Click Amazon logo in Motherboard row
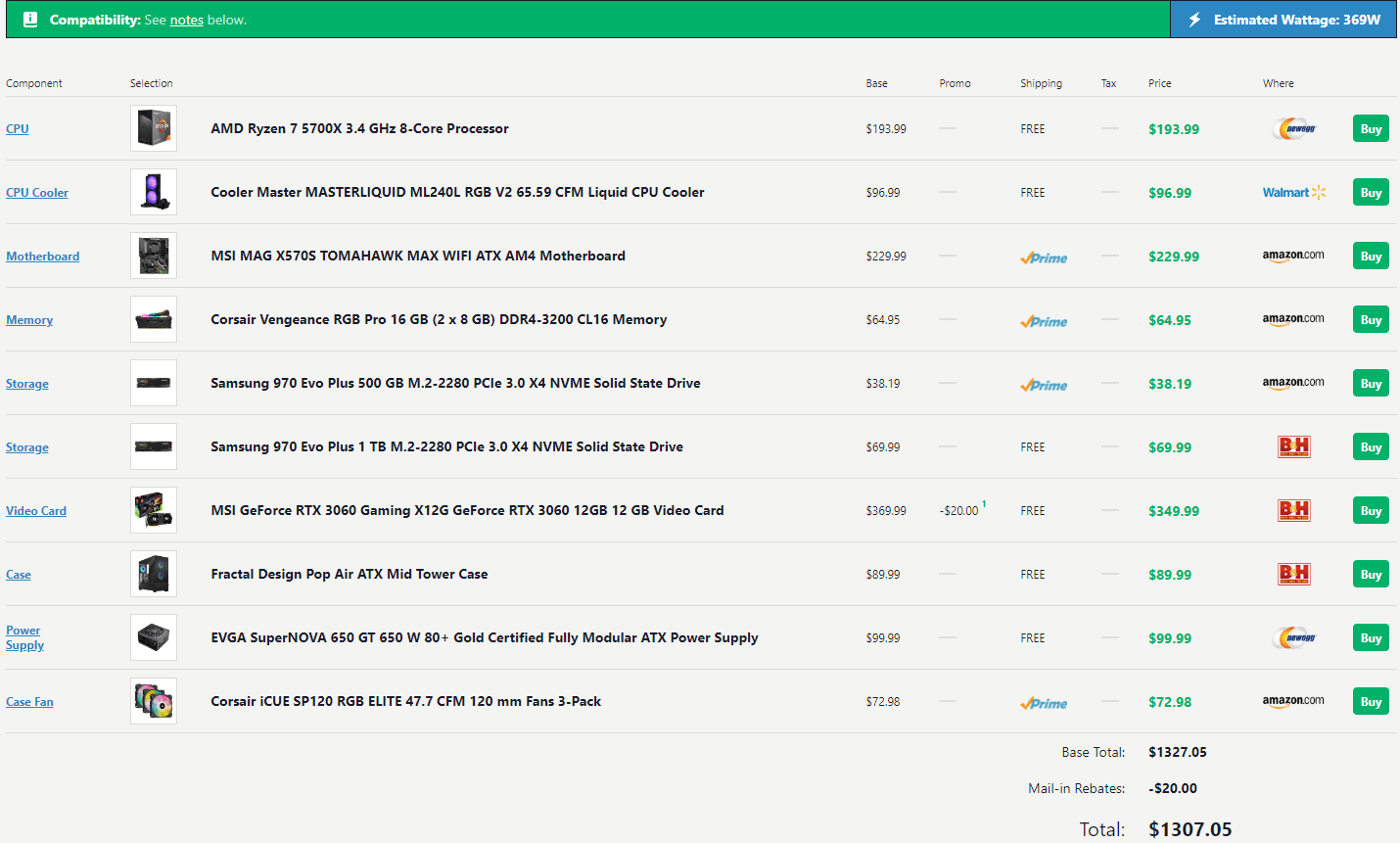1400x843 pixels. [1293, 256]
